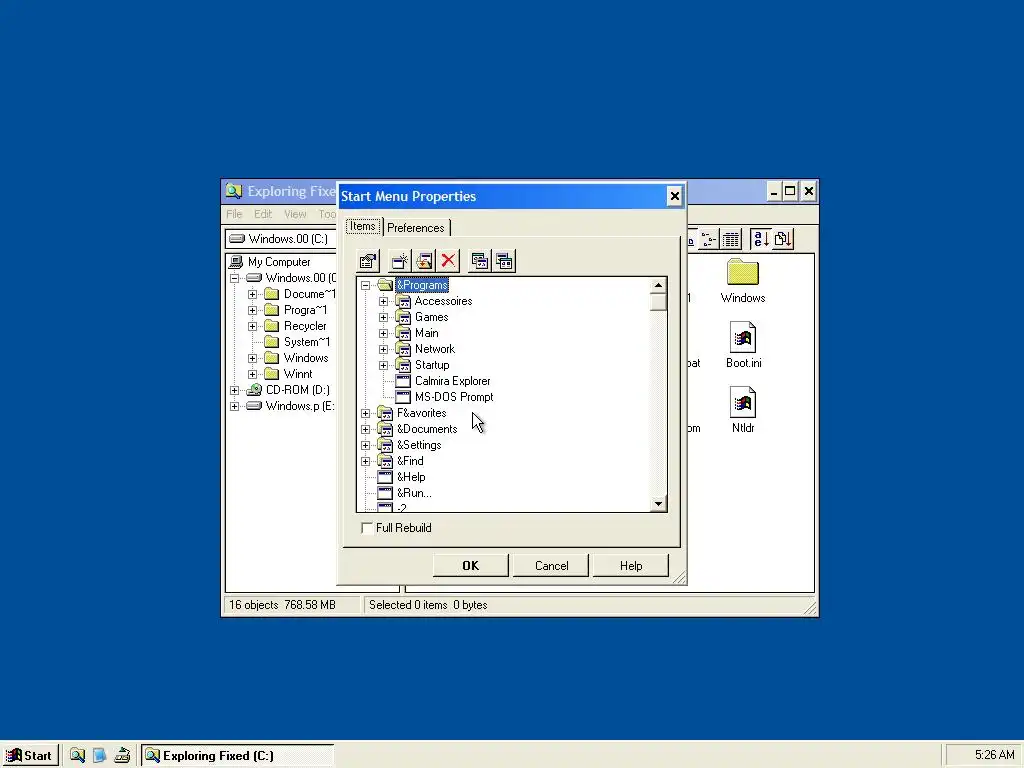The width and height of the screenshot is (1024, 768).
Task: Expand the Accessoires node
Action: (x=384, y=301)
